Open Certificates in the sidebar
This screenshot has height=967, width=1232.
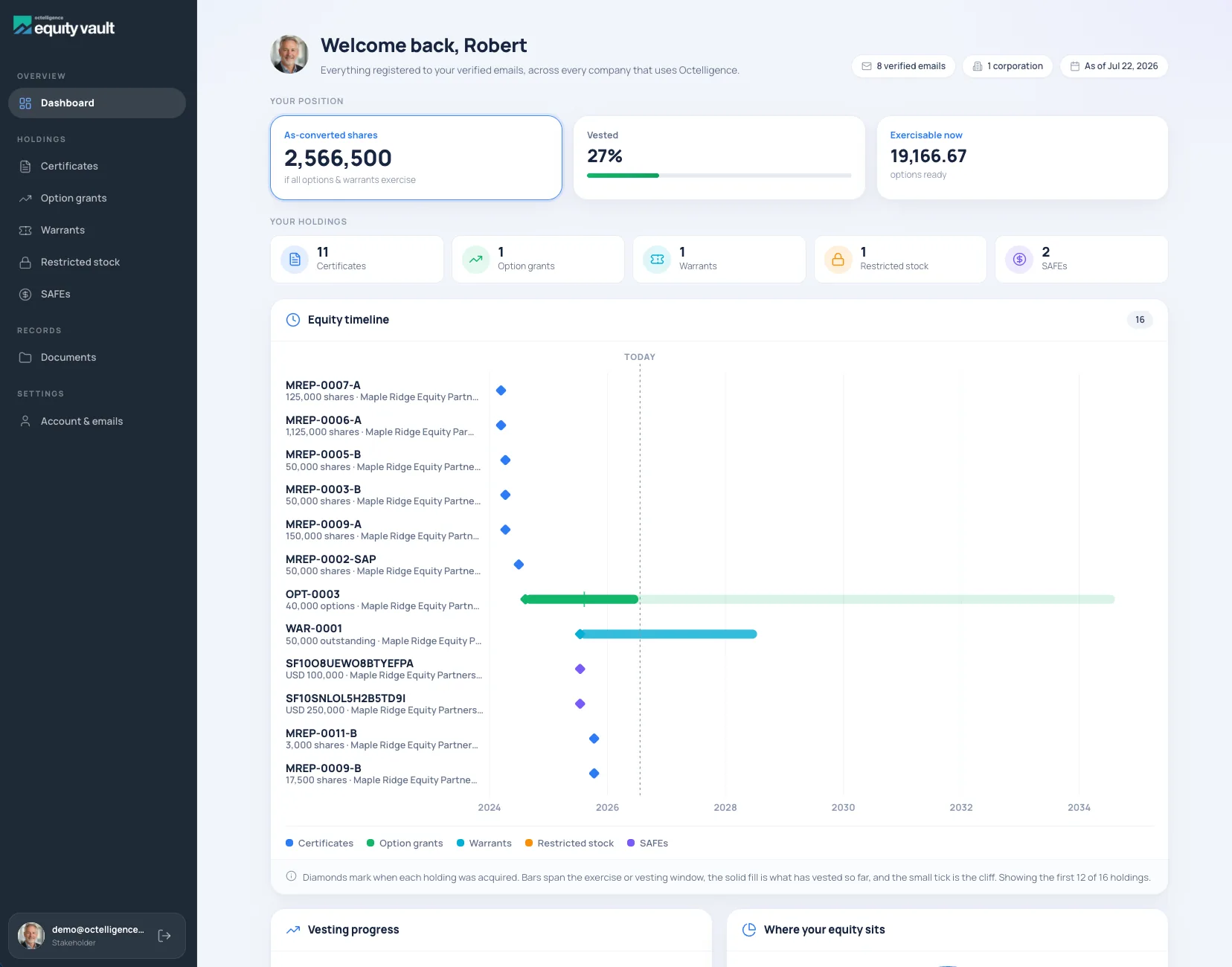point(97,166)
